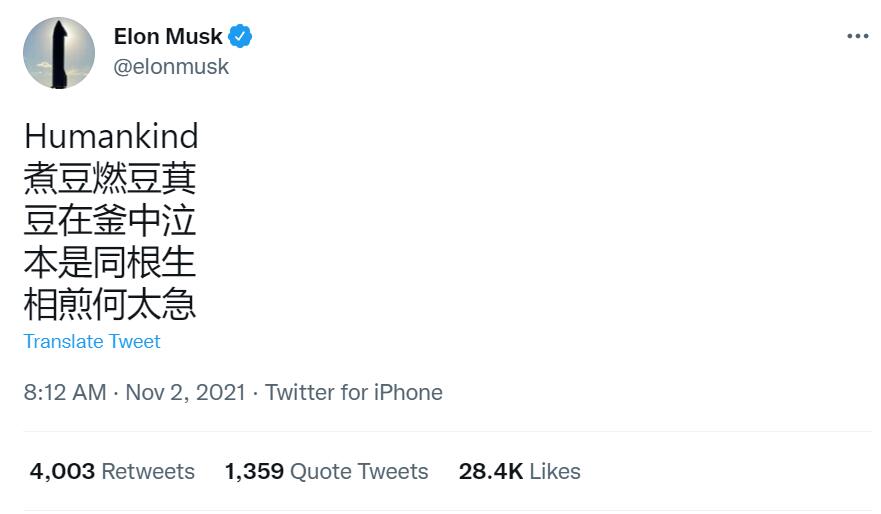Click the poem line 豆在釜中泣

pos(110,221)
